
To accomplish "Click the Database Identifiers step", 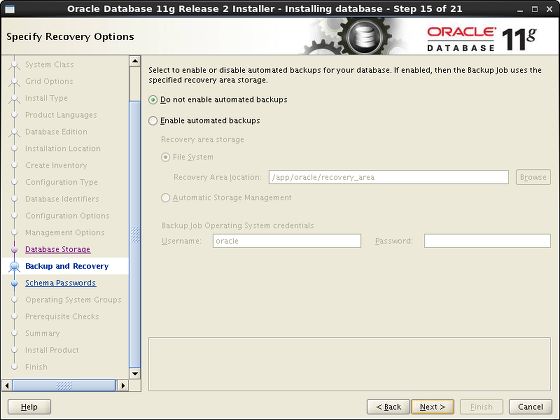I will (x=62, y=199).
